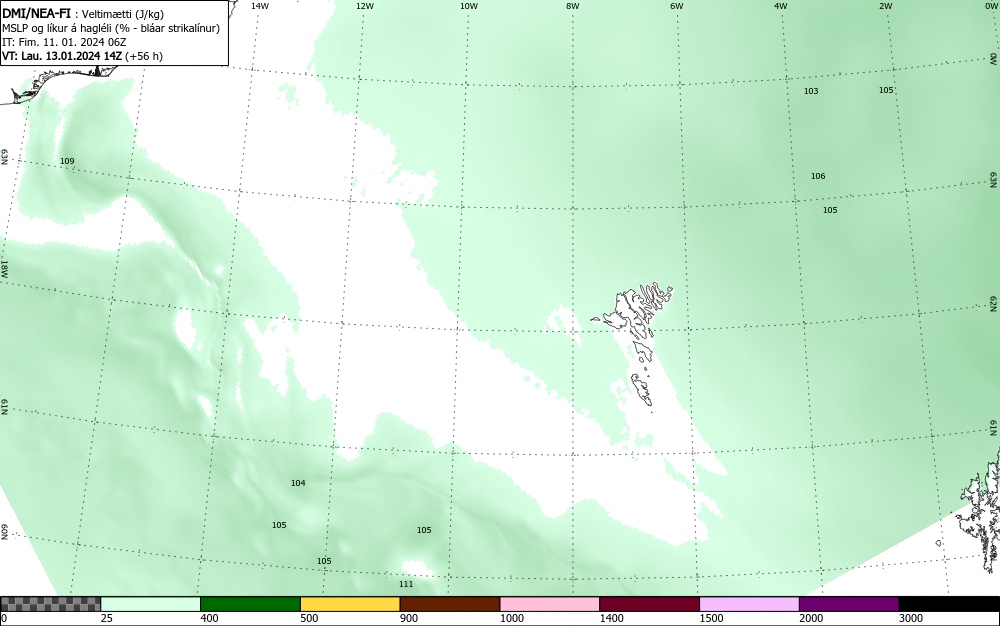Image resolution: width=1000 pixels, height=626 pixels.
Task: Click the 111 pressure value
Action: [x=406, y=584]
